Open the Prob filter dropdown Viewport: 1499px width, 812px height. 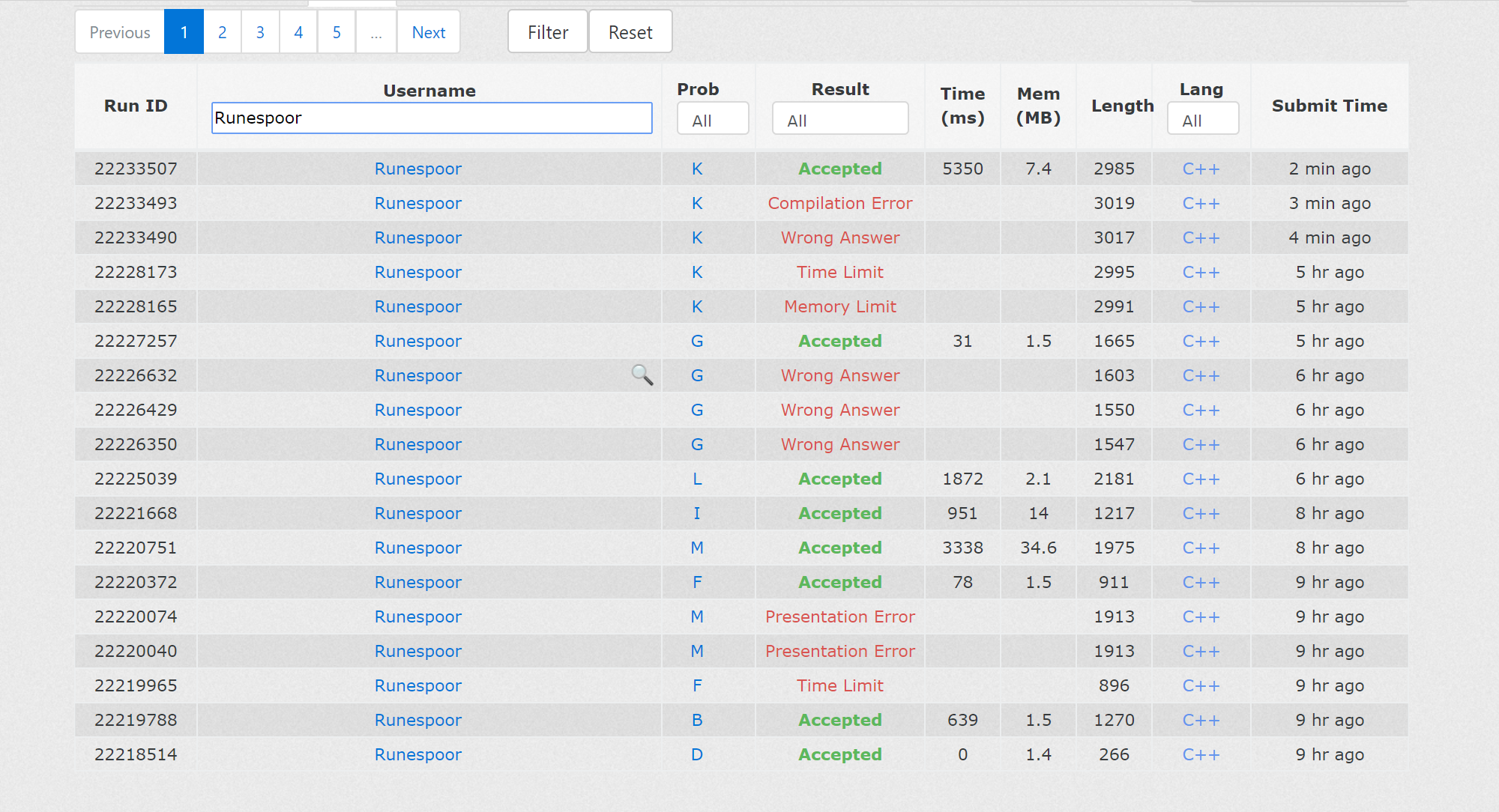712,120
